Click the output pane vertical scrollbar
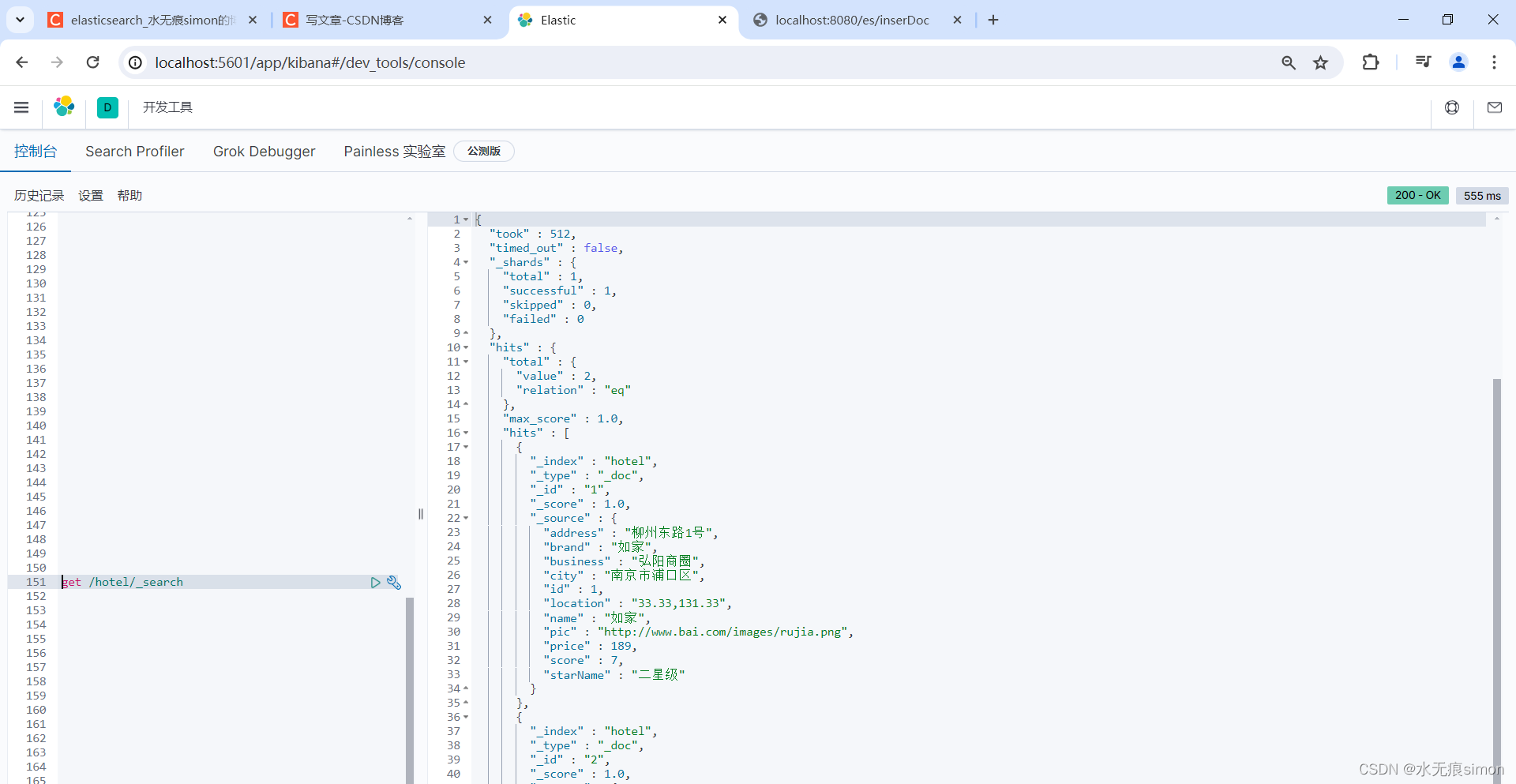This screenshot has height=784, width=1516. point(1496,580)
